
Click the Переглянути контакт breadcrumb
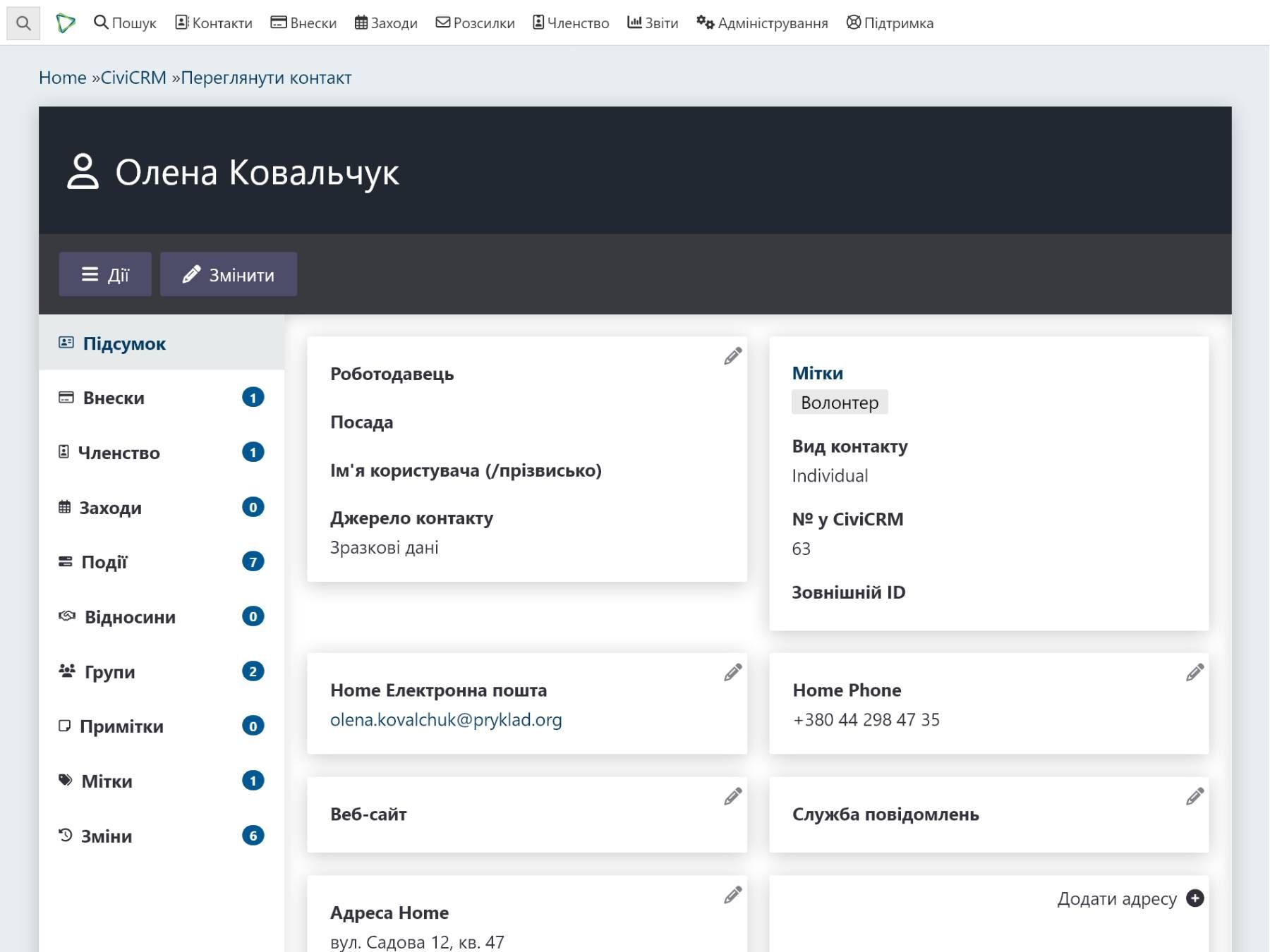[x=266, y=78]
